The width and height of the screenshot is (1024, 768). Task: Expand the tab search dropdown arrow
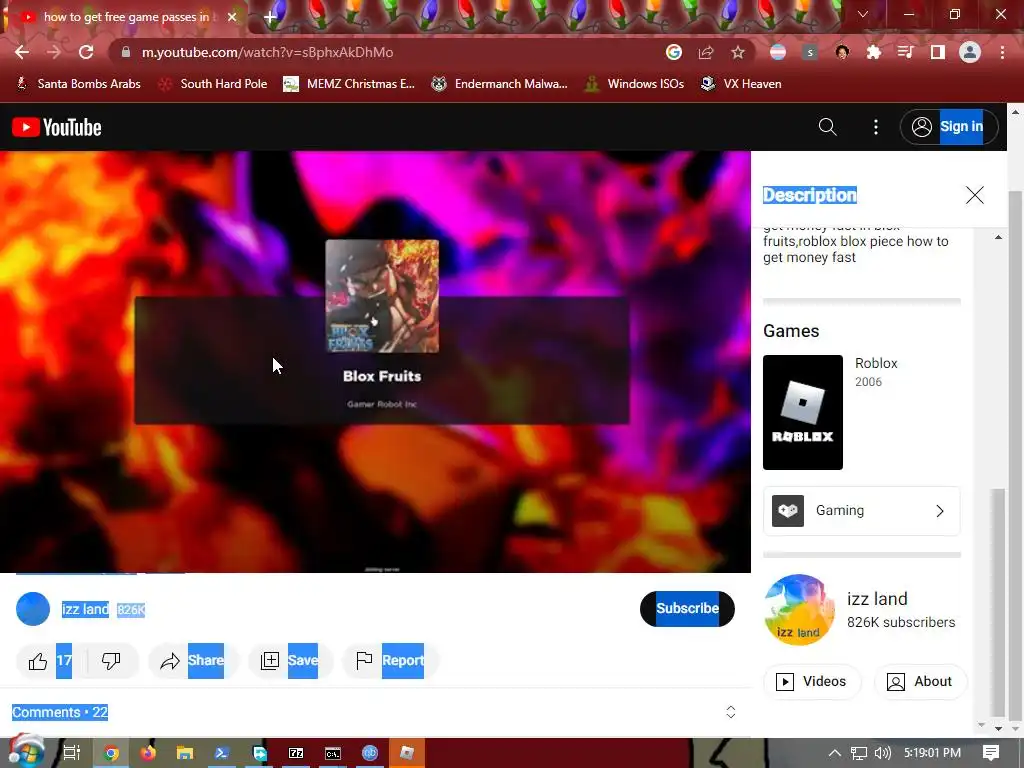pyautogui.click(x=863, y=14)
